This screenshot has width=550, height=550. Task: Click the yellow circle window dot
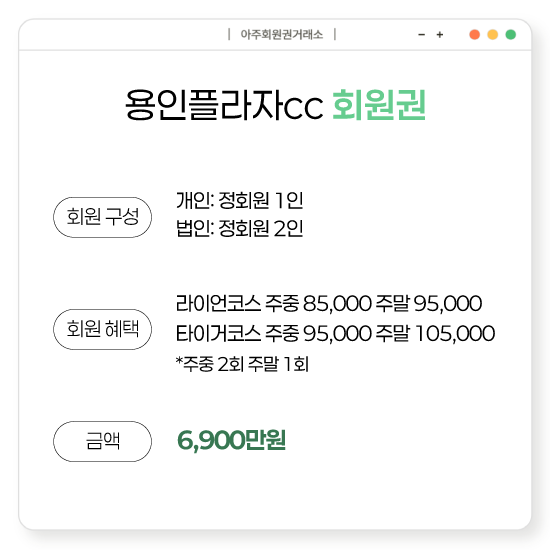click(x=493, y=35)
